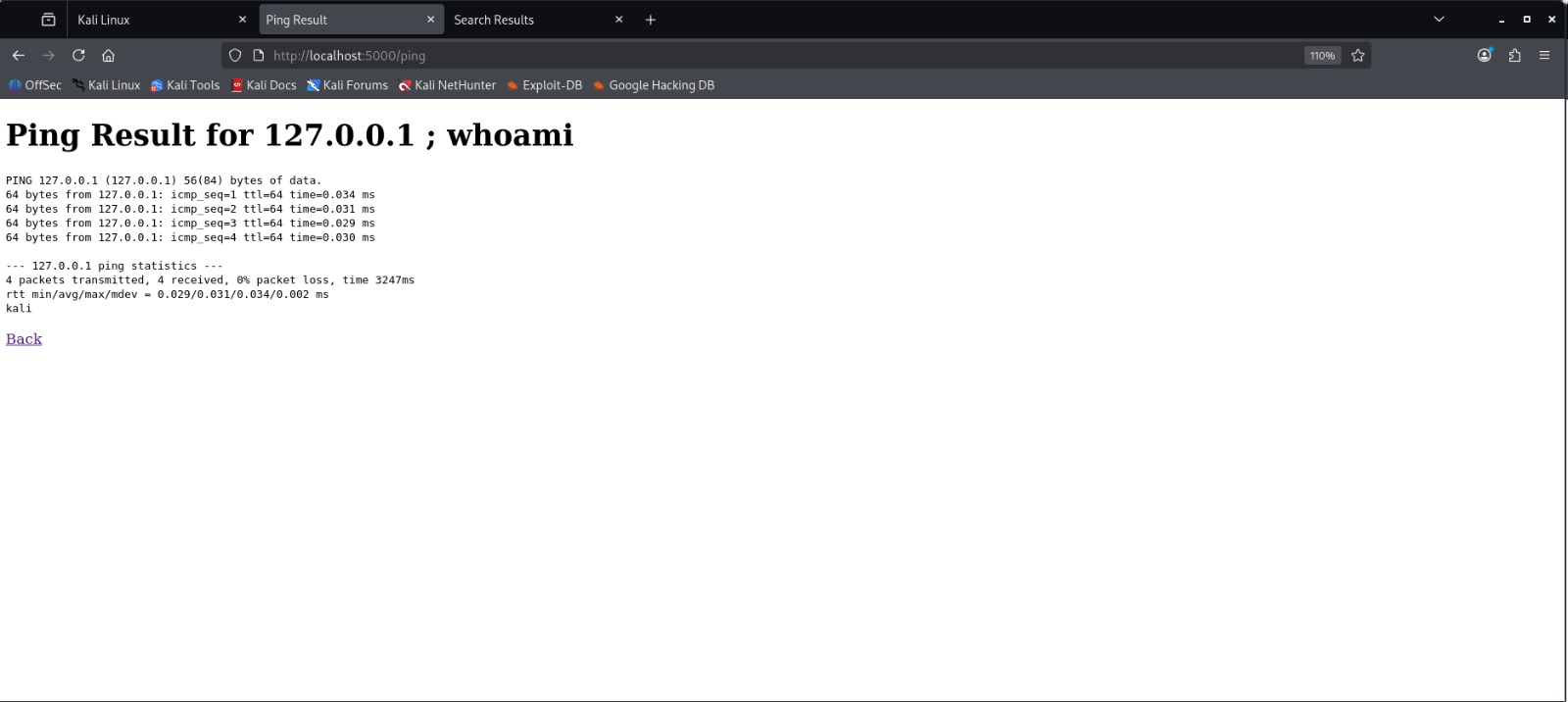The width and height of the screenshot is (1568, 702).
Task: Maximize the browser window
Action: (x=1526, y=20)
